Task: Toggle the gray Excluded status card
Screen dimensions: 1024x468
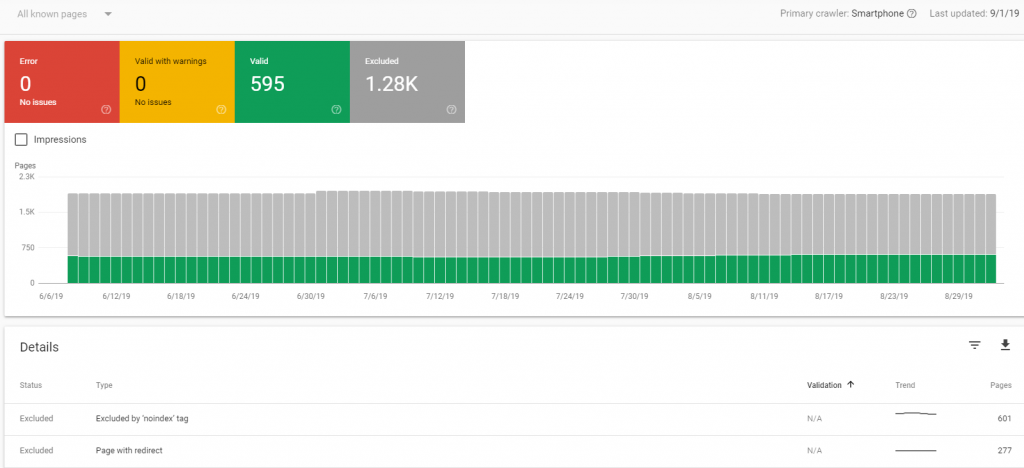Action: coord(405,82)
